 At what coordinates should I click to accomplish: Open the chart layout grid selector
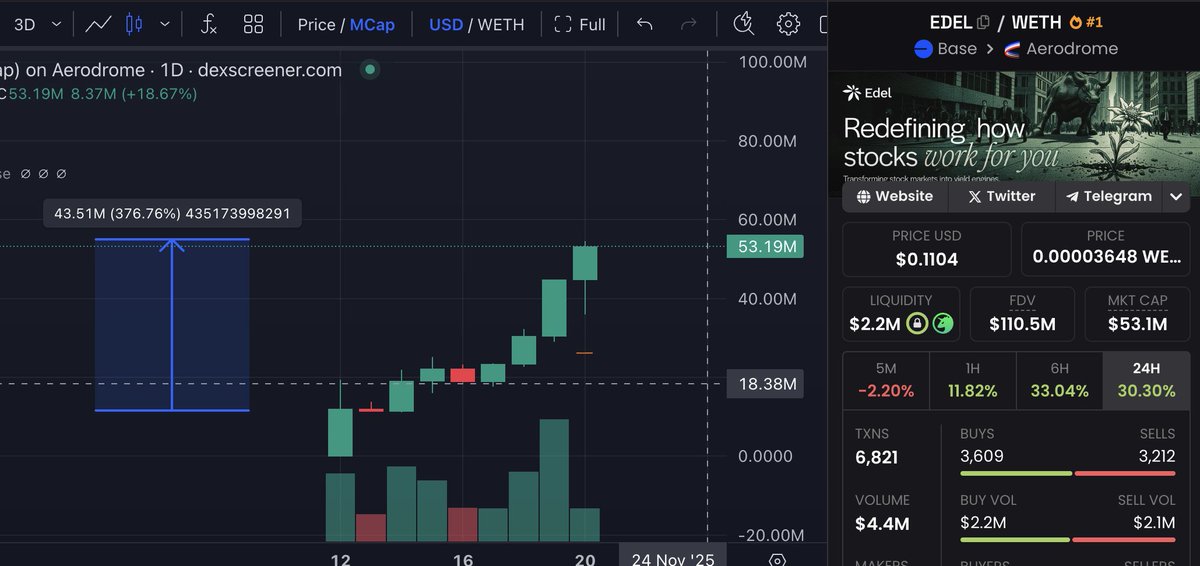(x=254, y=24)
